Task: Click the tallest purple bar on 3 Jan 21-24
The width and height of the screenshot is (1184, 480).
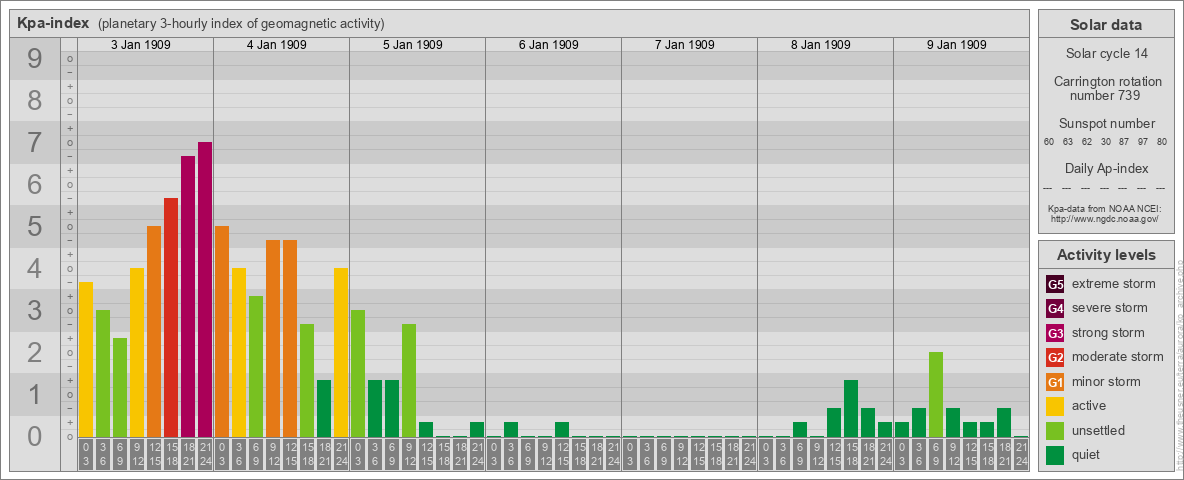Action: click(205, 290)
